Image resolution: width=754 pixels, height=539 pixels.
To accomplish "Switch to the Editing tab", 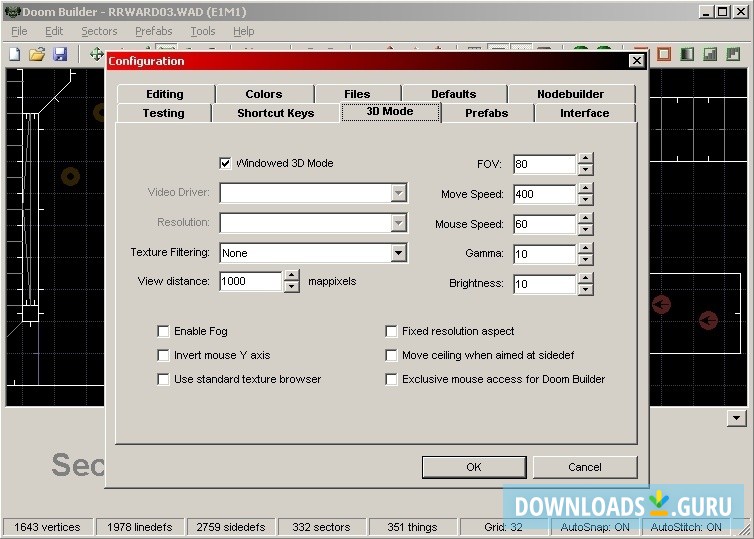I will [165, 94].
